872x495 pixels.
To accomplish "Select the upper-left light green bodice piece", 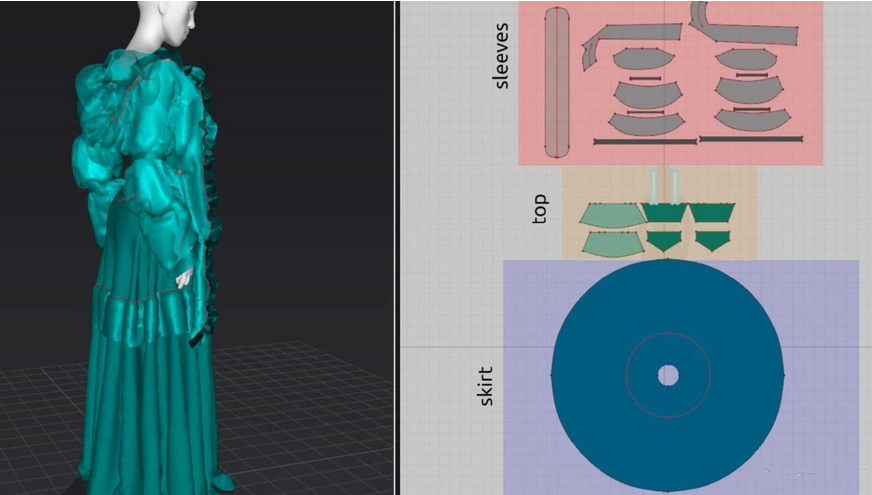I will click(x=609, y=214).
